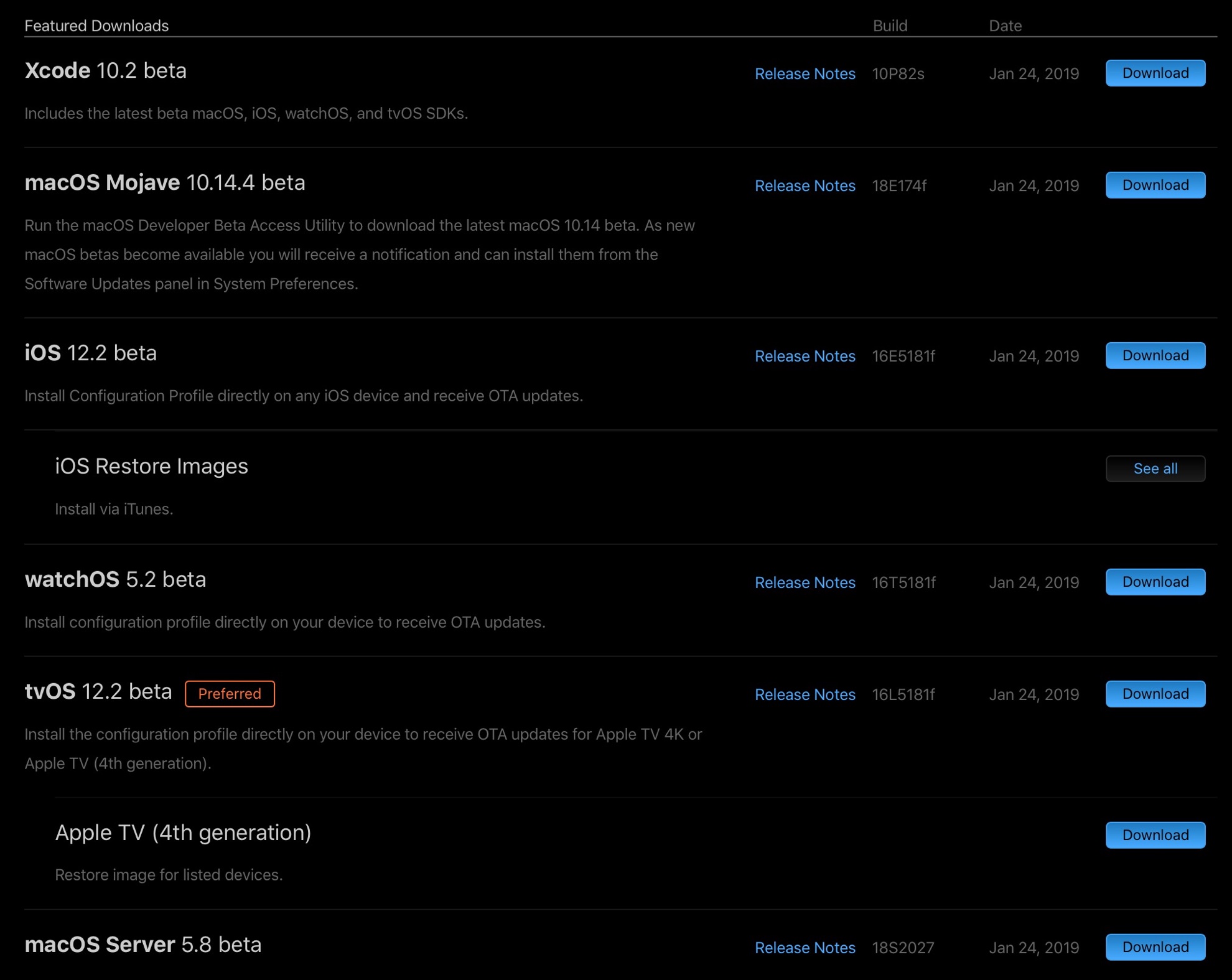Click build number 18E174f
The height and width of the screenshot is (980, 1232).
[899, 185]
